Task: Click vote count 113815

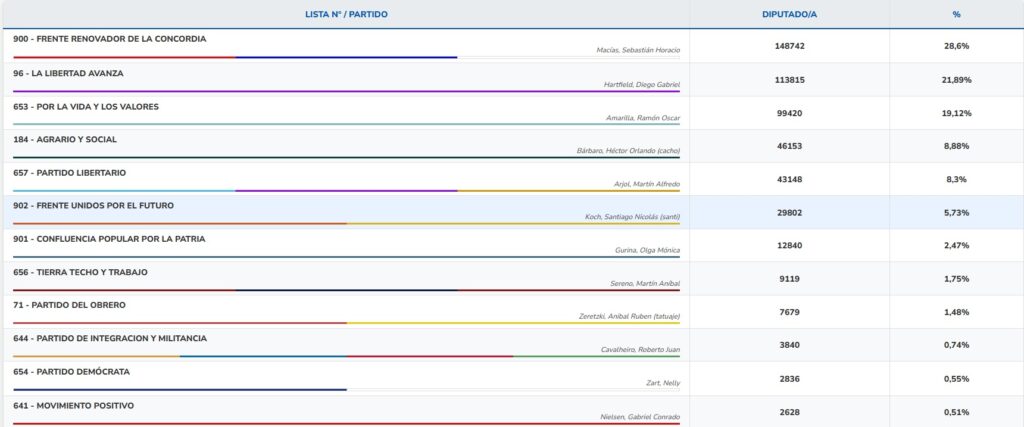Action: pos(790,80)
